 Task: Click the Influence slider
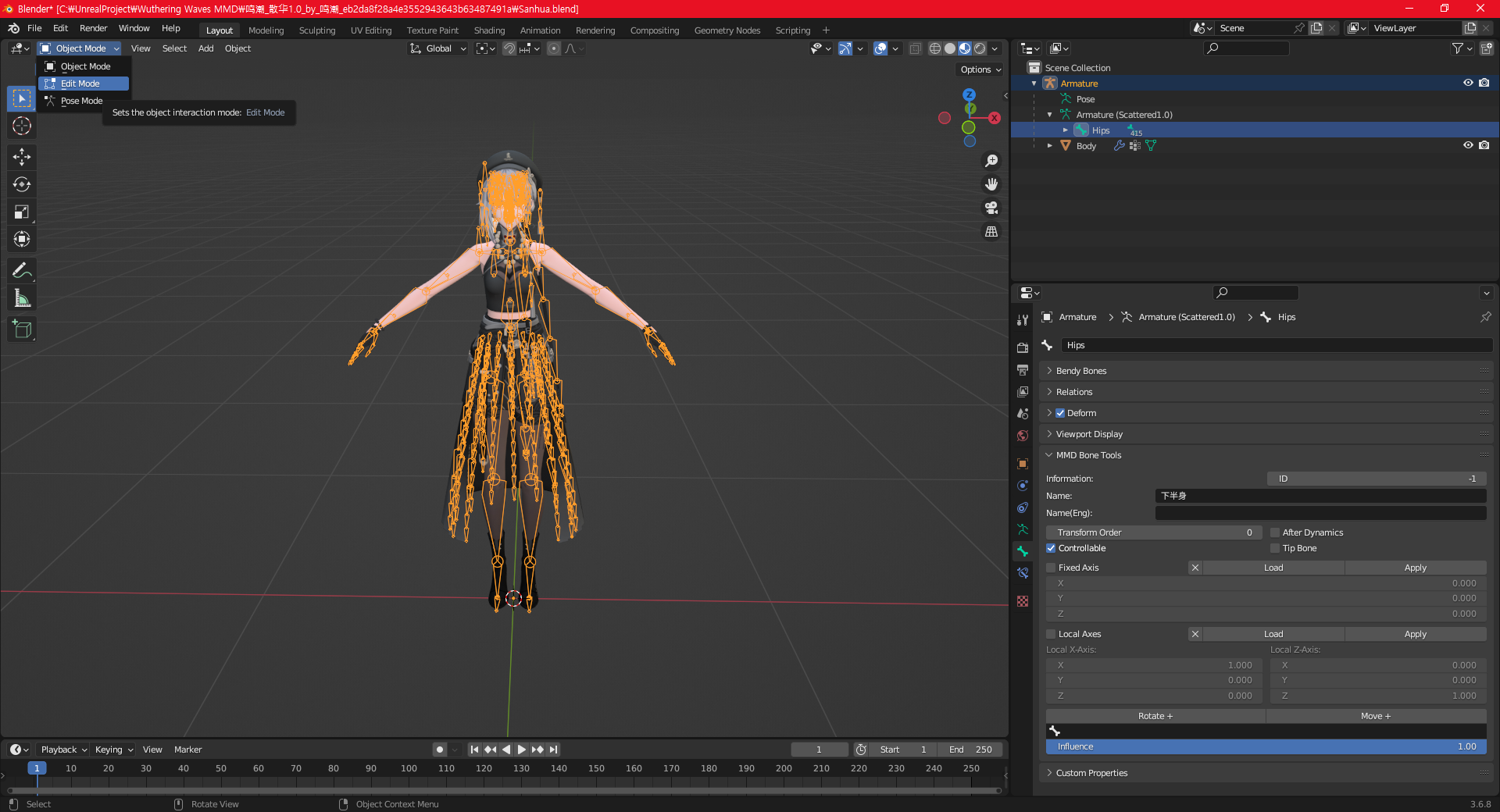click(x=1266, y=746)
